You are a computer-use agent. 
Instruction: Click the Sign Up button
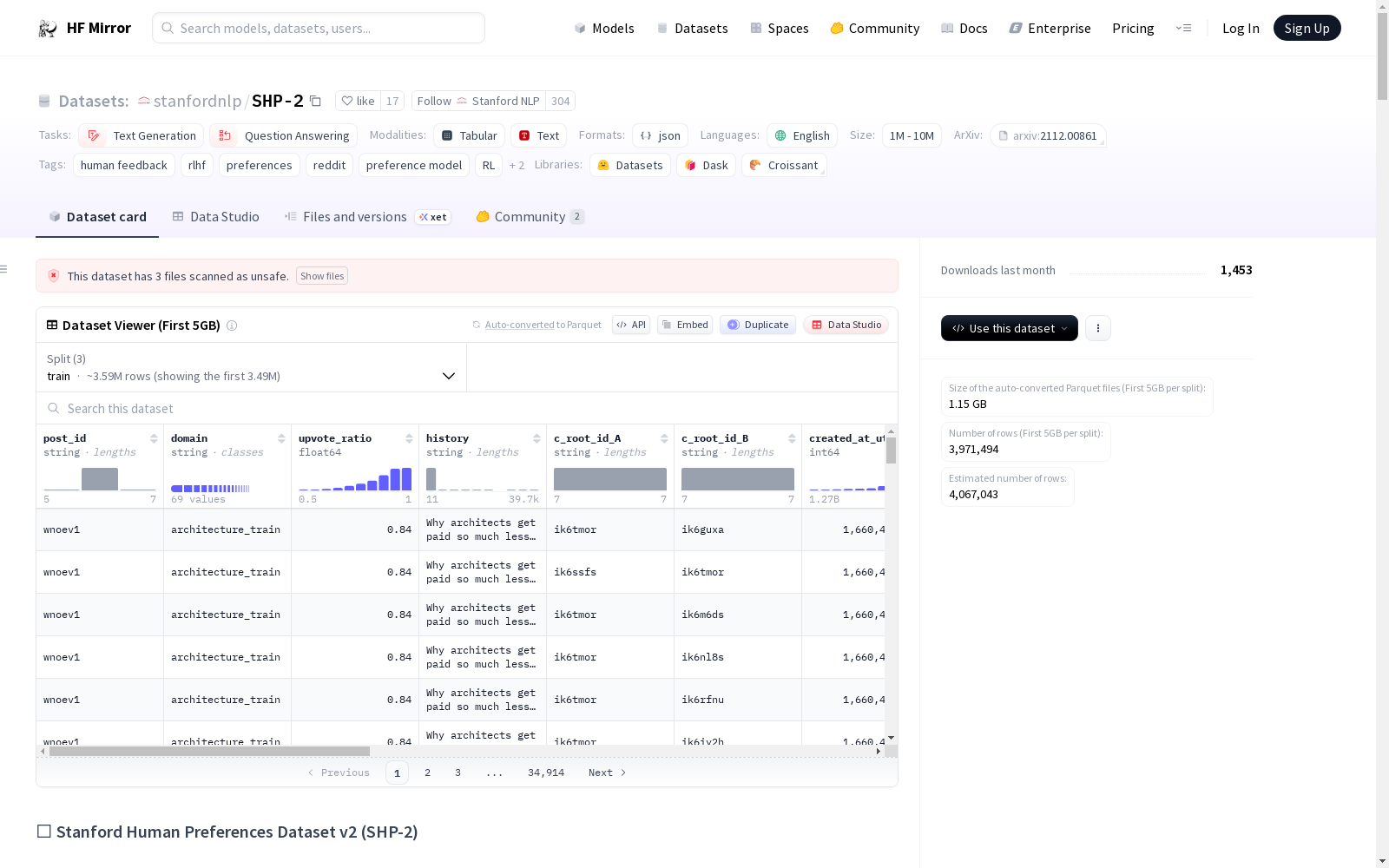click(1307, 29)
